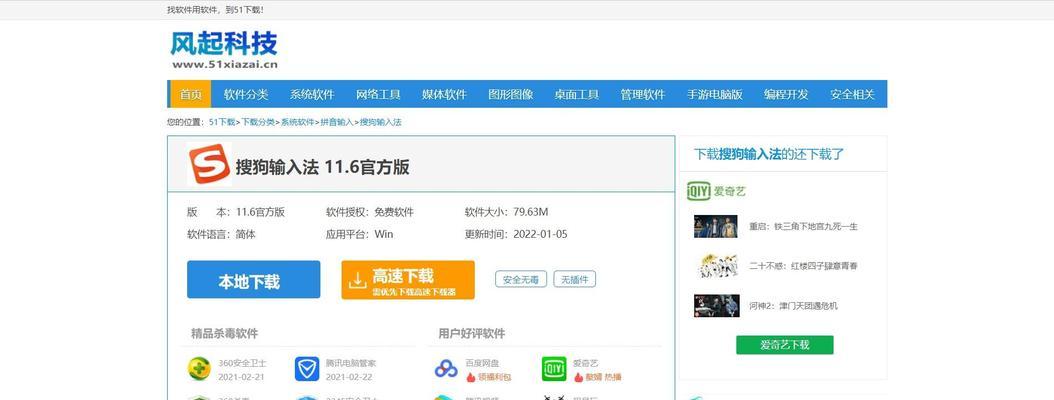Open link 重启：铁三角下地宫九死一生

803,227
